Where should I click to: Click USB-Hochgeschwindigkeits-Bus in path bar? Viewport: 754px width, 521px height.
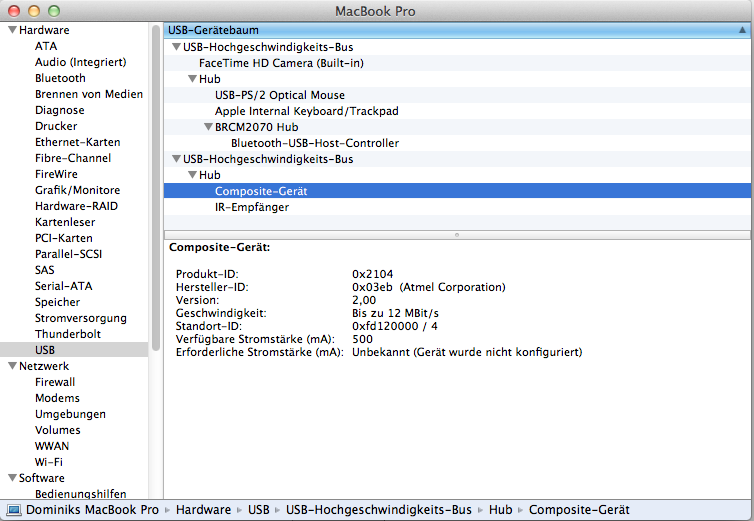[379, 510]
